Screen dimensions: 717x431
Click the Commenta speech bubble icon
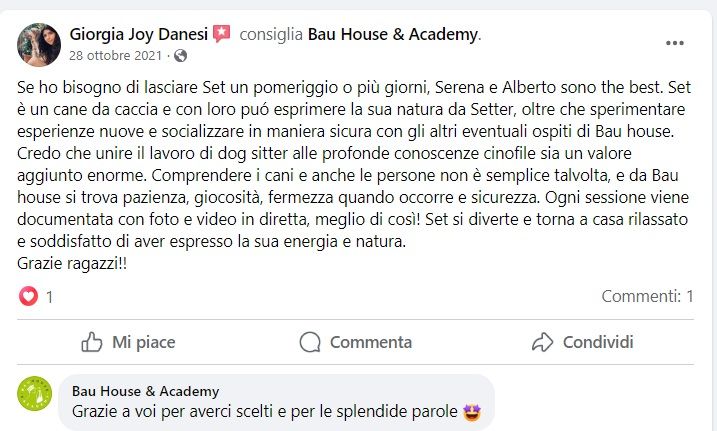[310, 342]
